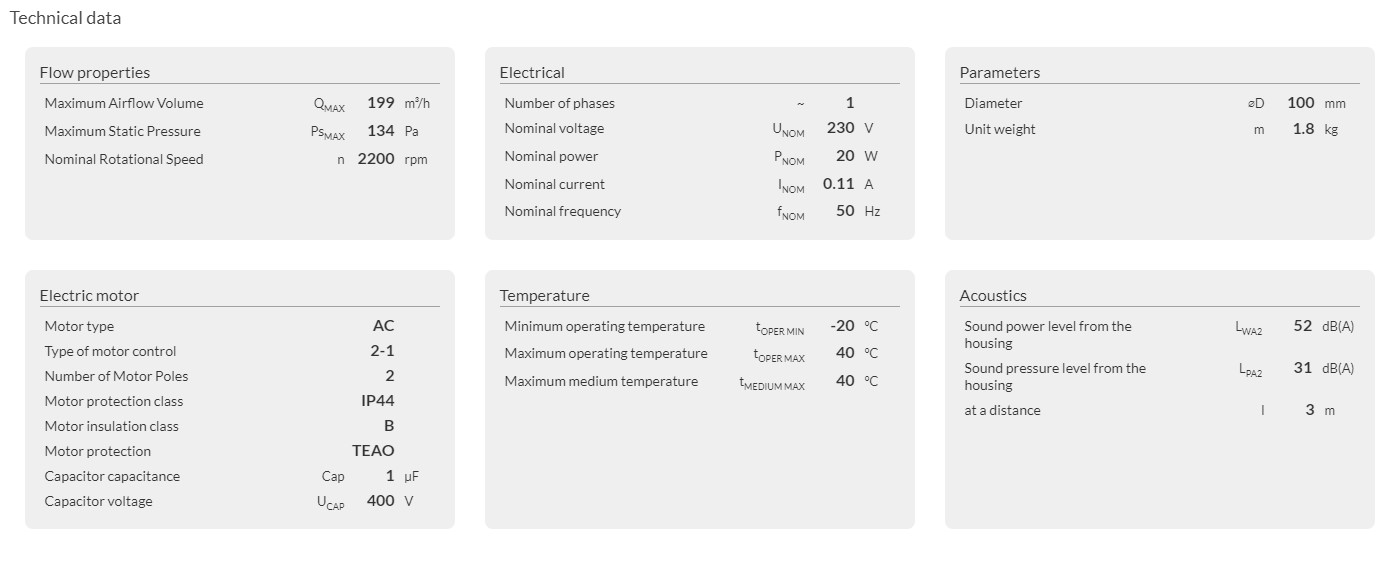Click the Acoustics section title
The width and height of the screenshot is (1392, 571).
click(993, 295)
